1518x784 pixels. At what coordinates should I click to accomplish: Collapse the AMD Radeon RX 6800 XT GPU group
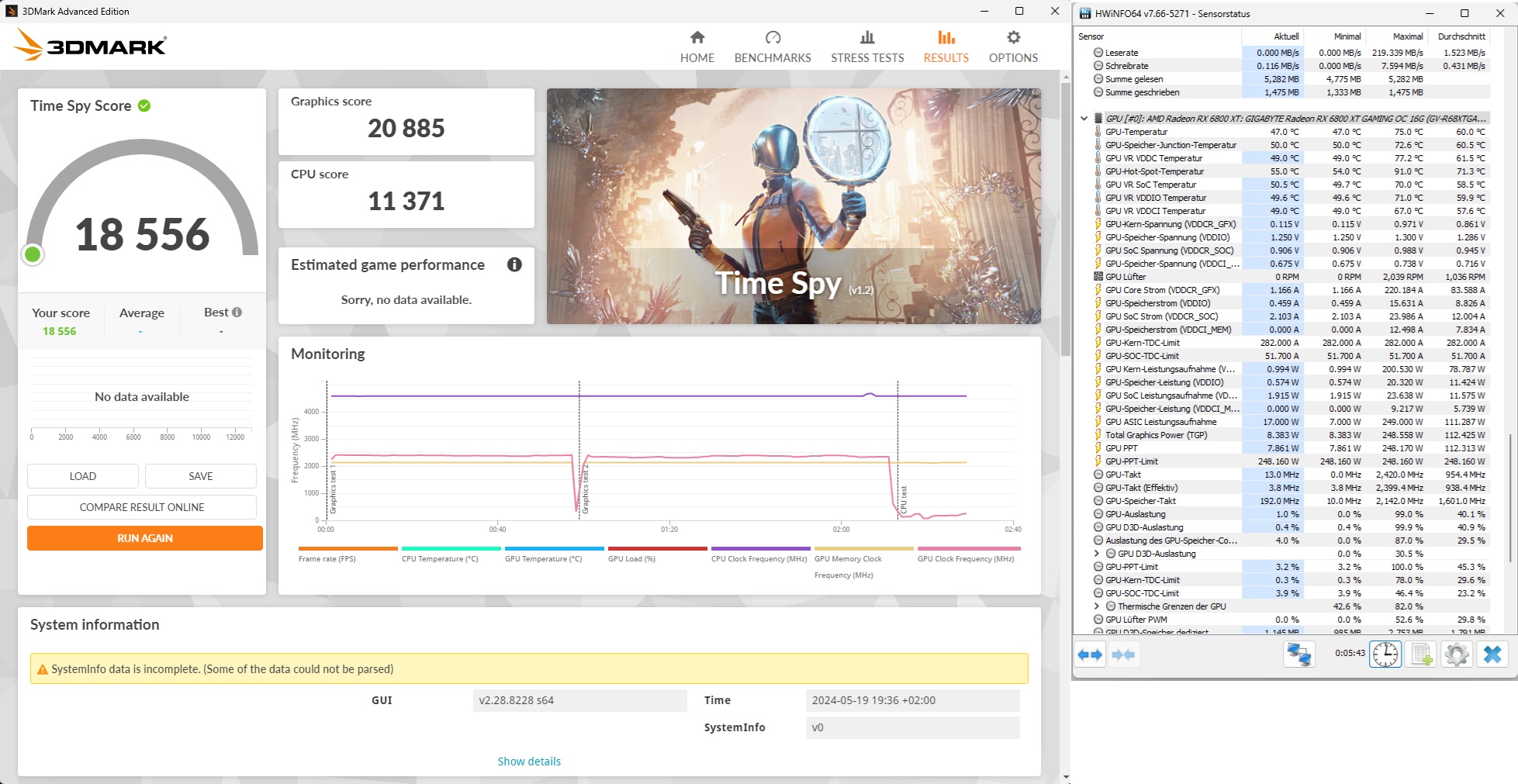tap(1084, 119)
